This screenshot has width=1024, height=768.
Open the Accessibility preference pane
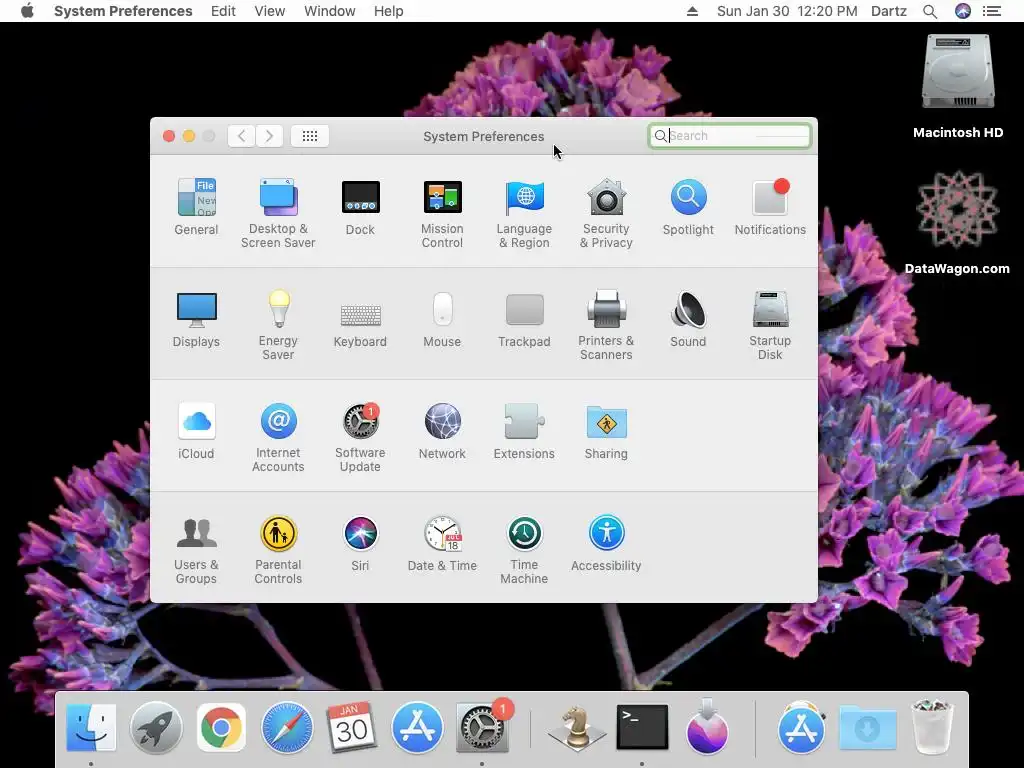[x=606, y=543]
